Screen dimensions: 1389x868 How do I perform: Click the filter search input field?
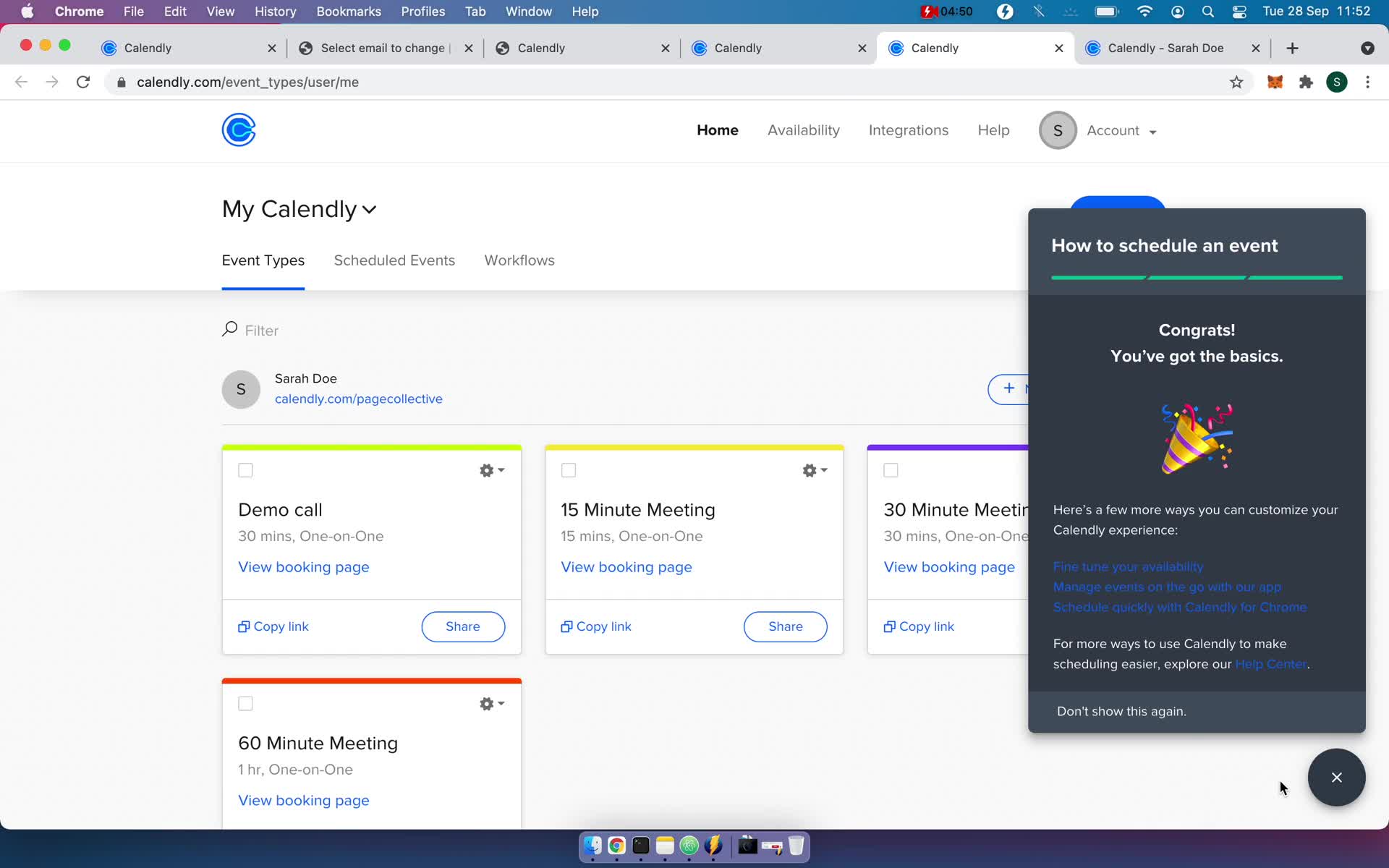click(x=262, y=329)
